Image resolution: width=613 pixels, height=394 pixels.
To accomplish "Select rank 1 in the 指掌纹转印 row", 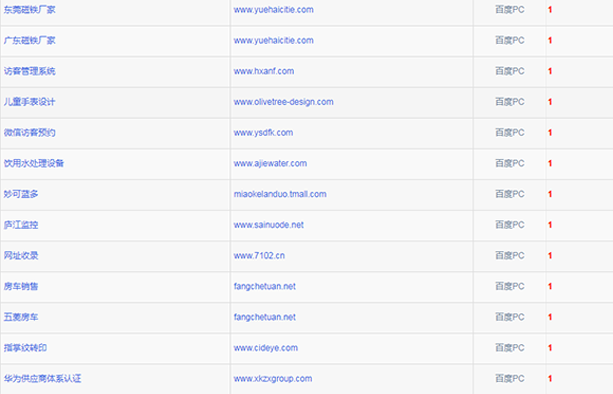I will point(550,348).
